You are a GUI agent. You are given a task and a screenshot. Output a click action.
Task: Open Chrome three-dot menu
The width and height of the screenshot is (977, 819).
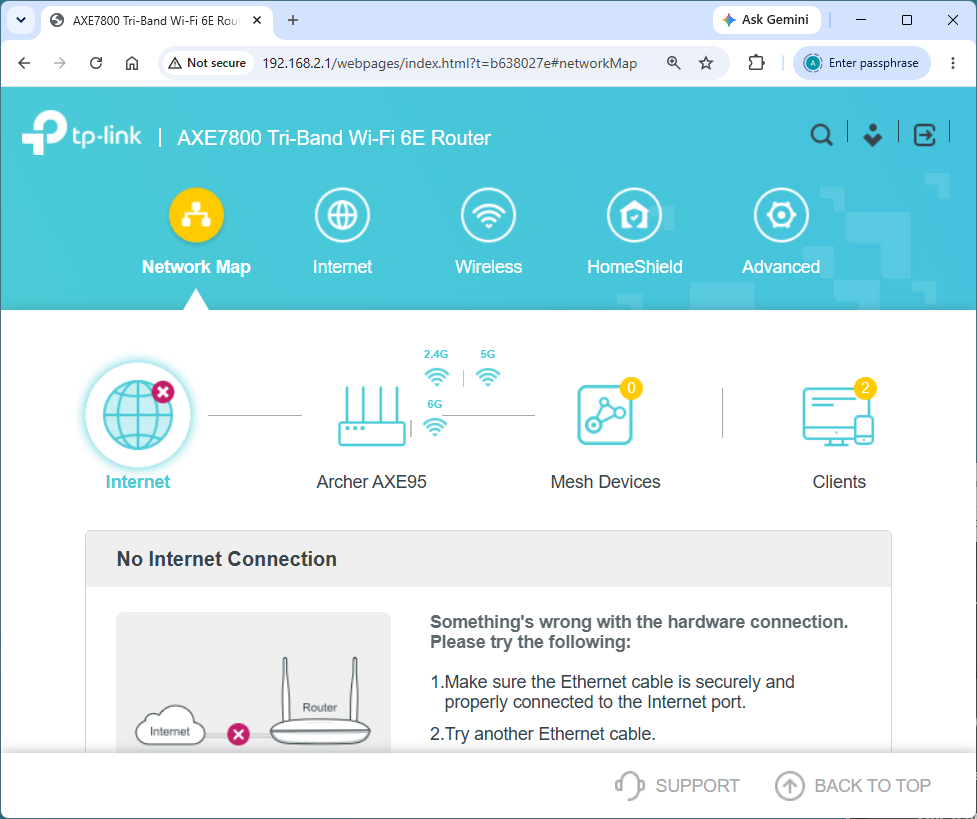tap(953, 63)
